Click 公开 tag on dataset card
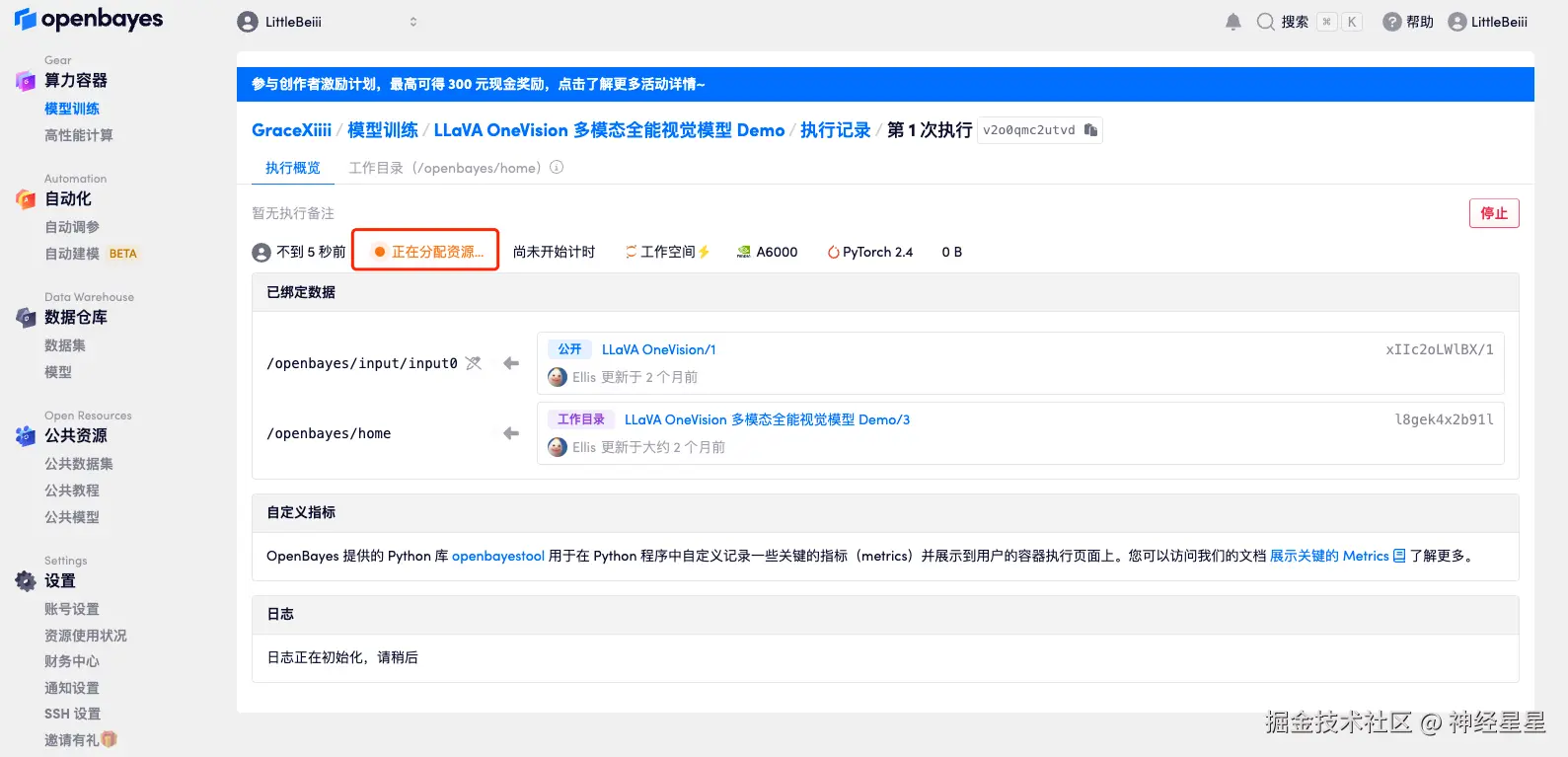This screenshot has width=1568, height=757. [569, 349]
